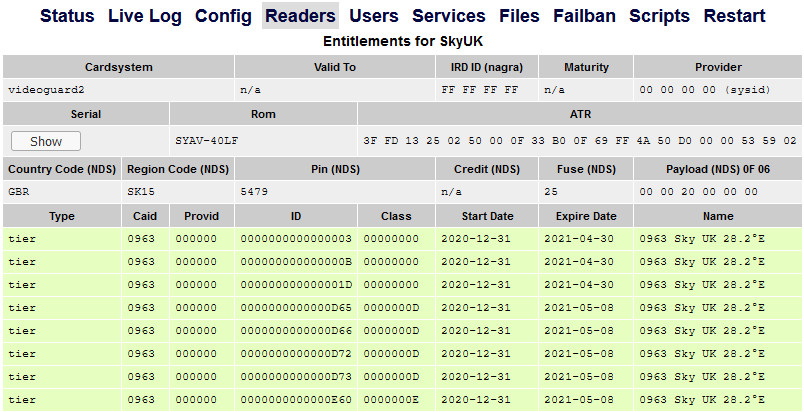804x412 pixels.
Task: Click the Provider header in the top table
Action: [x=718, y=67]
